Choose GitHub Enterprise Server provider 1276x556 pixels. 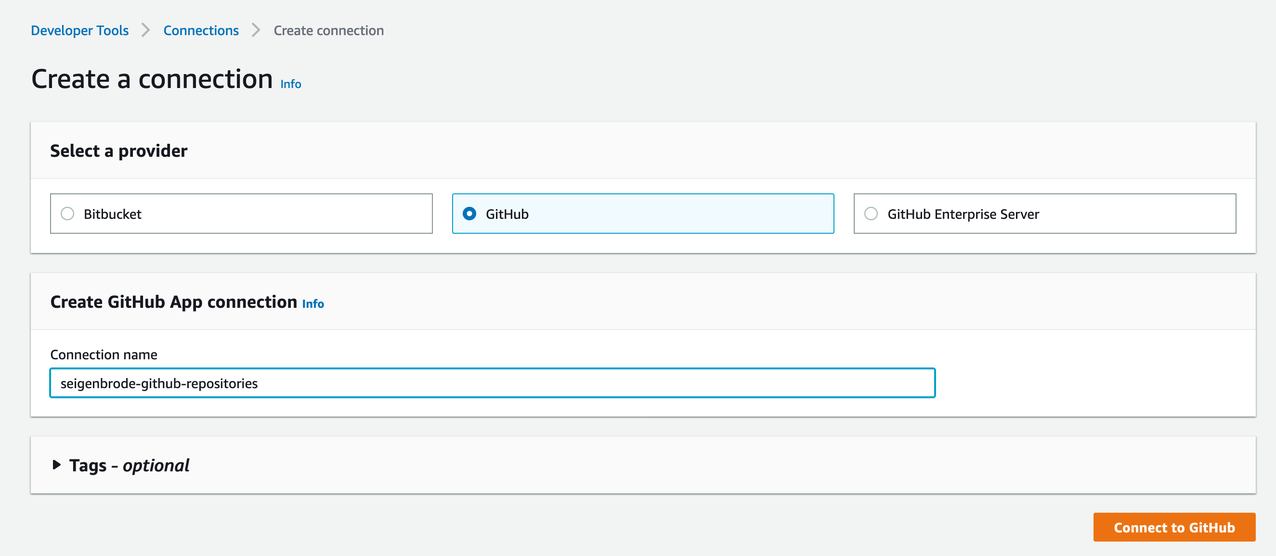(x=1044, y=214)
